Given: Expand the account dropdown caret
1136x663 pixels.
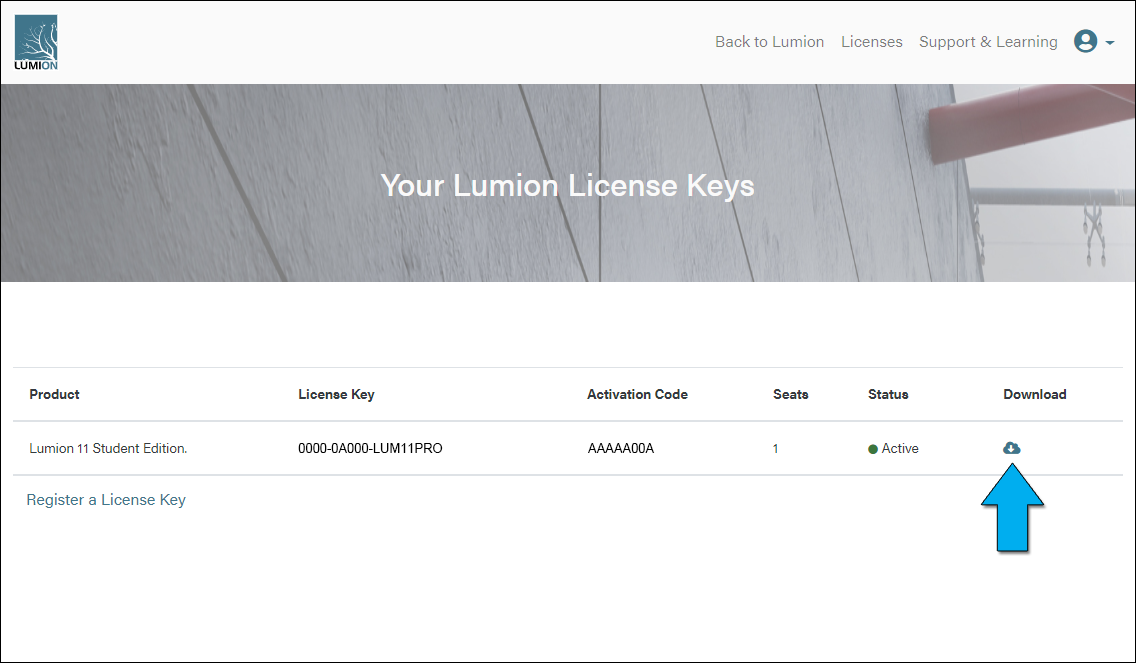Looking at the screenshot, I should (1110, 42).
